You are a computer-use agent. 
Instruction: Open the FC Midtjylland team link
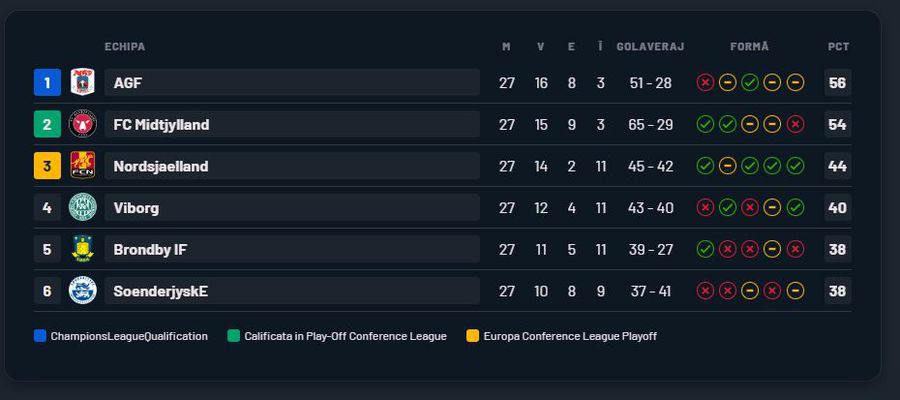coord(161,125)
